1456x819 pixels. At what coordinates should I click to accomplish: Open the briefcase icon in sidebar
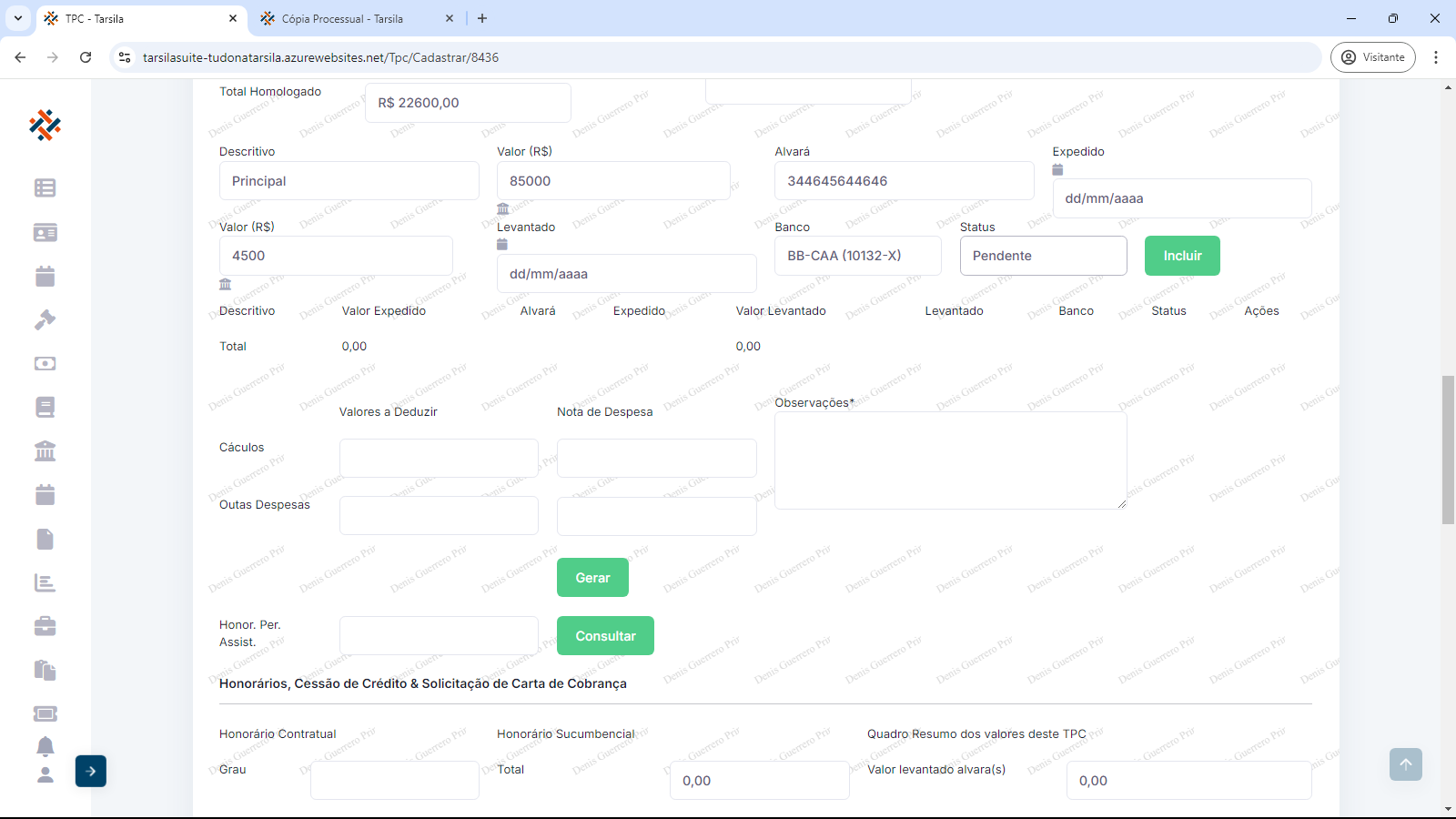tap(45, 626)
